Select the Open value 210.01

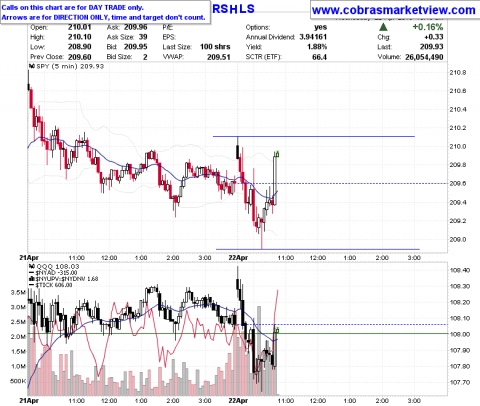79,27
